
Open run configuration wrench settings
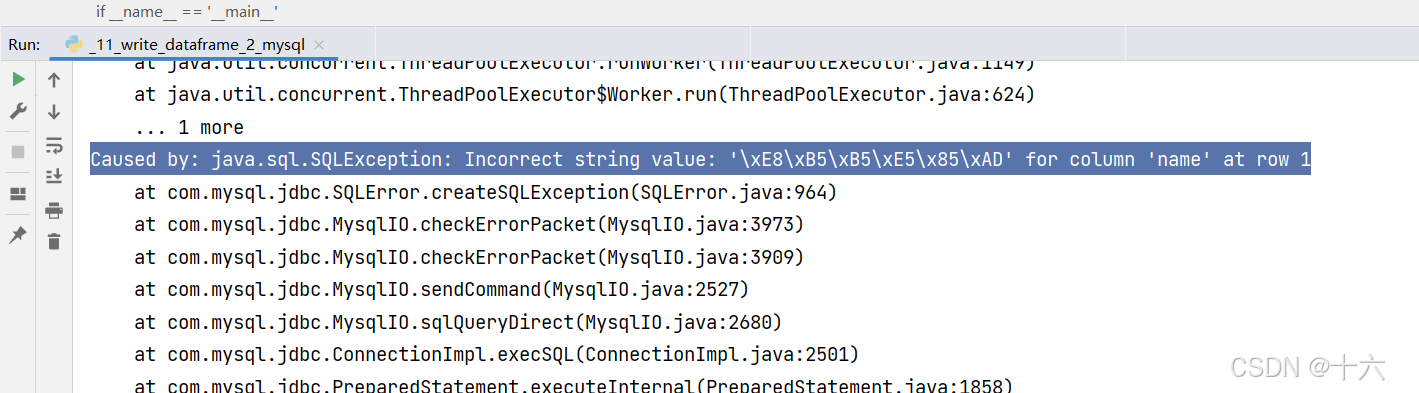[x=18, y=111]
